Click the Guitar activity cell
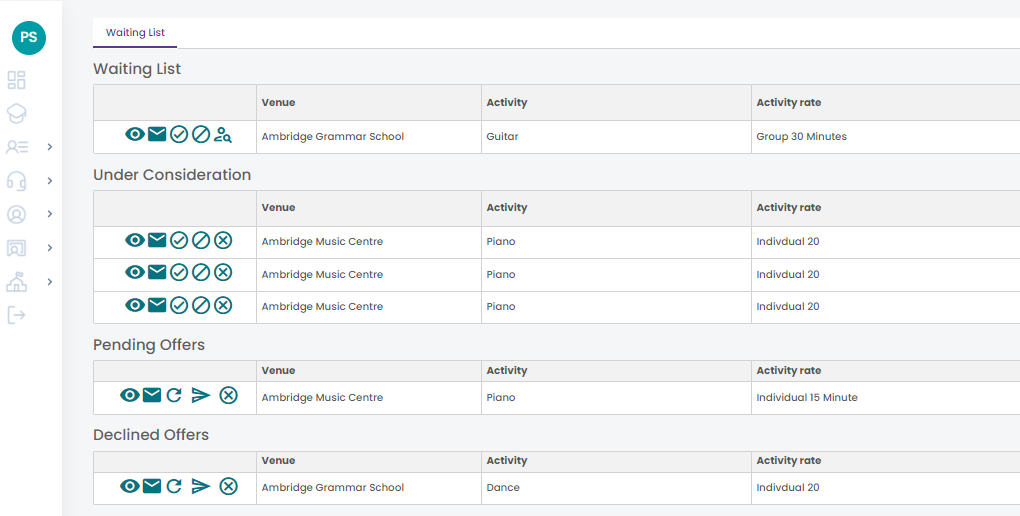The image size is (1020, 516). click(616, 137)
